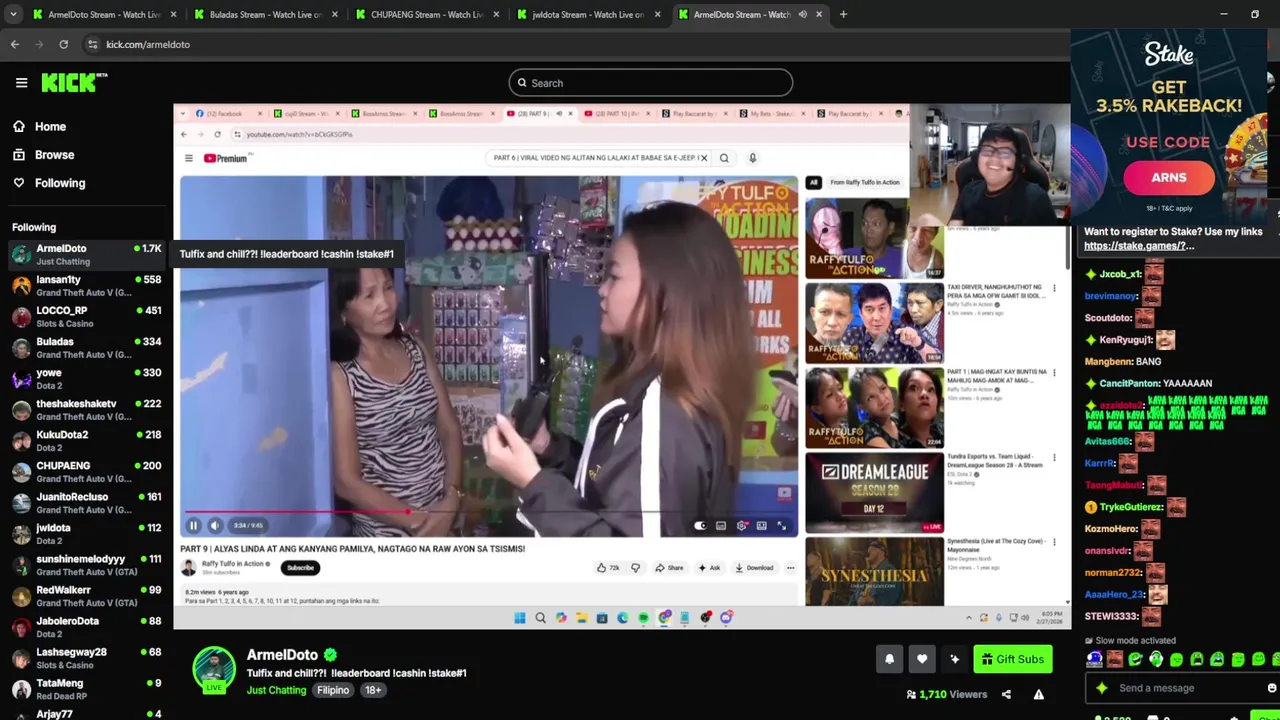Open the tab search dropdown arrow

point(12,14)
